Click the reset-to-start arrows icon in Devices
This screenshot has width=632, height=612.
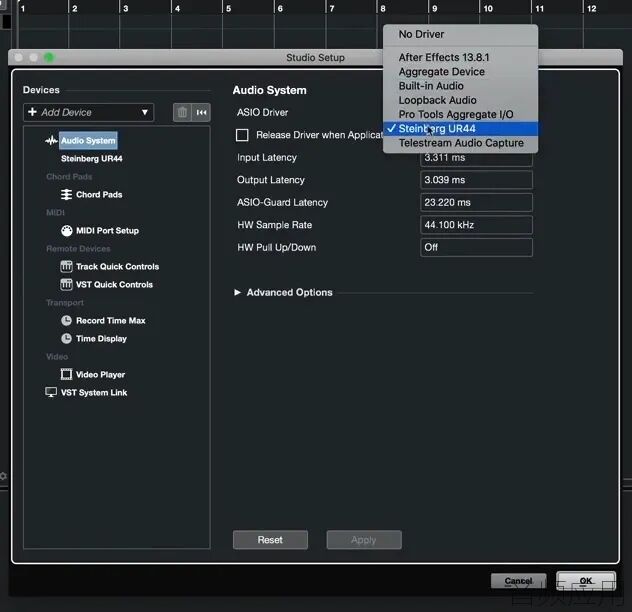202,112
